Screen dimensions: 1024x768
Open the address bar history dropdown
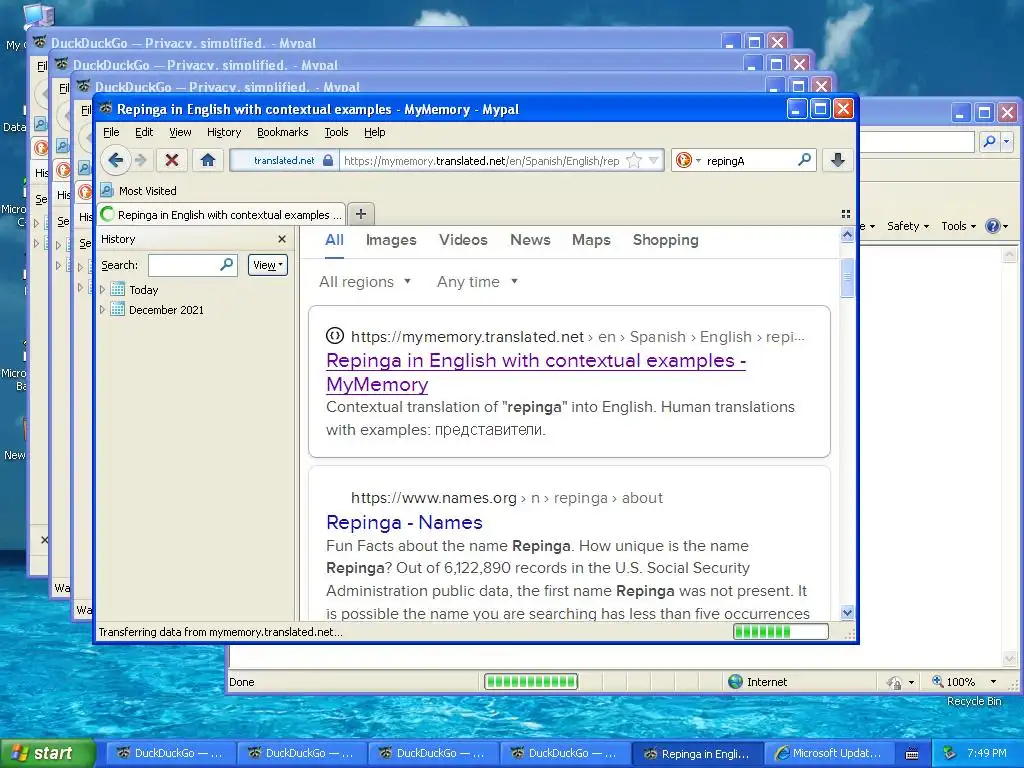tap(654, 161)
